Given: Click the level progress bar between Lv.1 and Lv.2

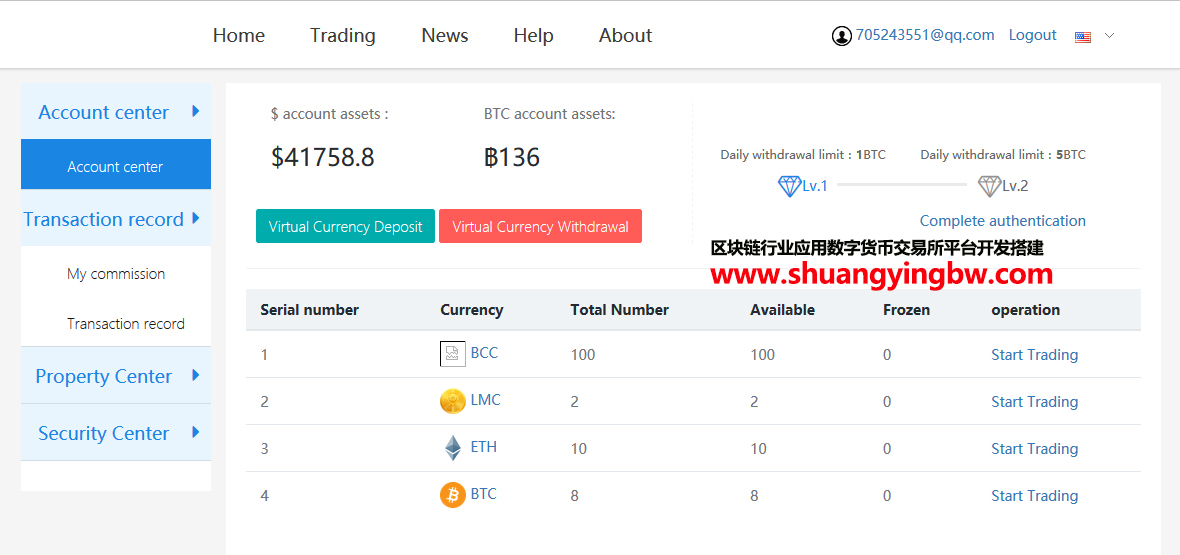Looking at the screenshot, I should [901, 185].
